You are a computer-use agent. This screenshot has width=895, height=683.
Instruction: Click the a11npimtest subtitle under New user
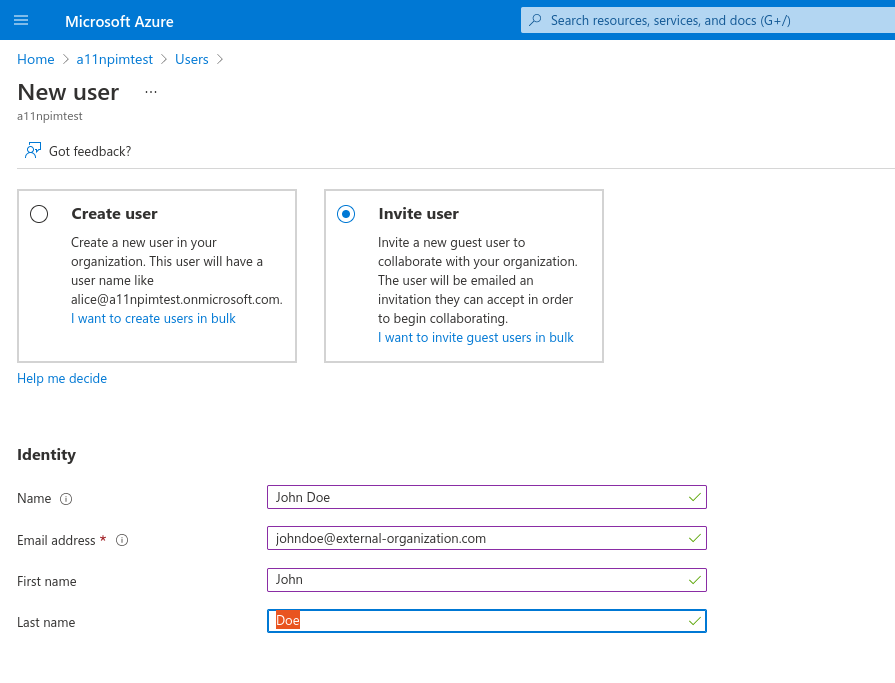(50, 116)
